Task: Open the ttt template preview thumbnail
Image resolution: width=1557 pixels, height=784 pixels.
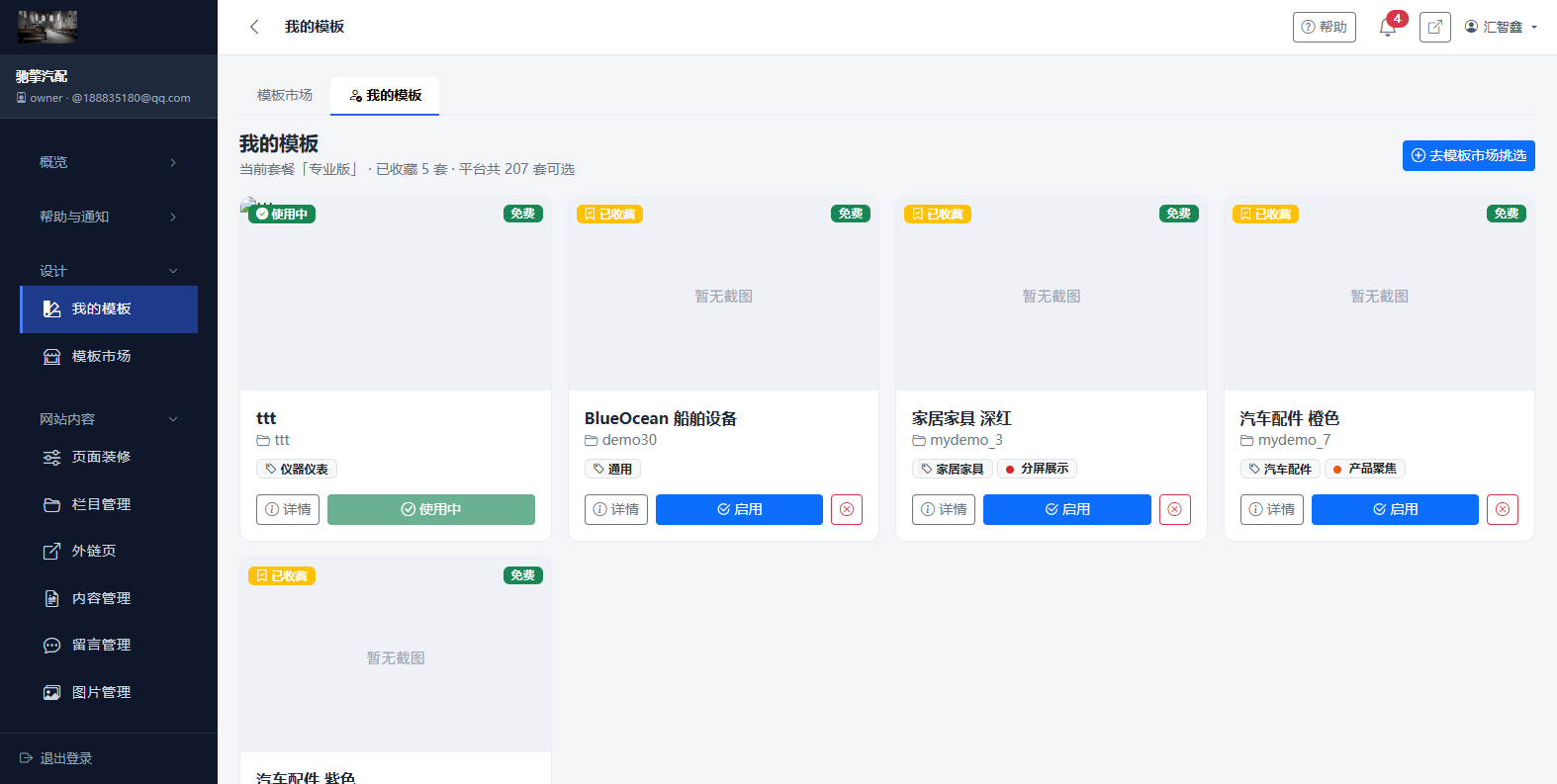Action: pyautogui.click(x=396, y=294)
